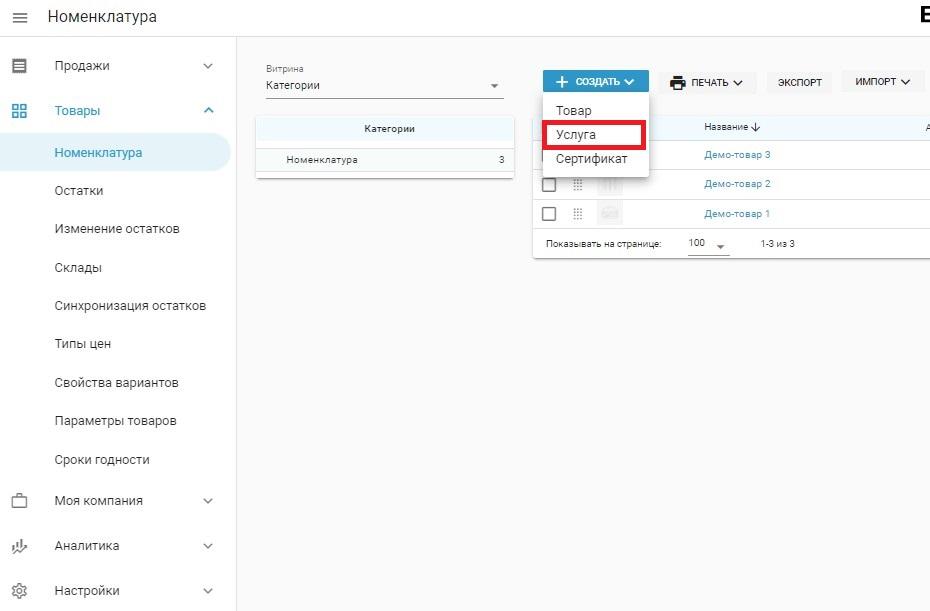The image size is (930, 611).
Task: Expand the Настройки chevron
Action: (x=208, y=591)
